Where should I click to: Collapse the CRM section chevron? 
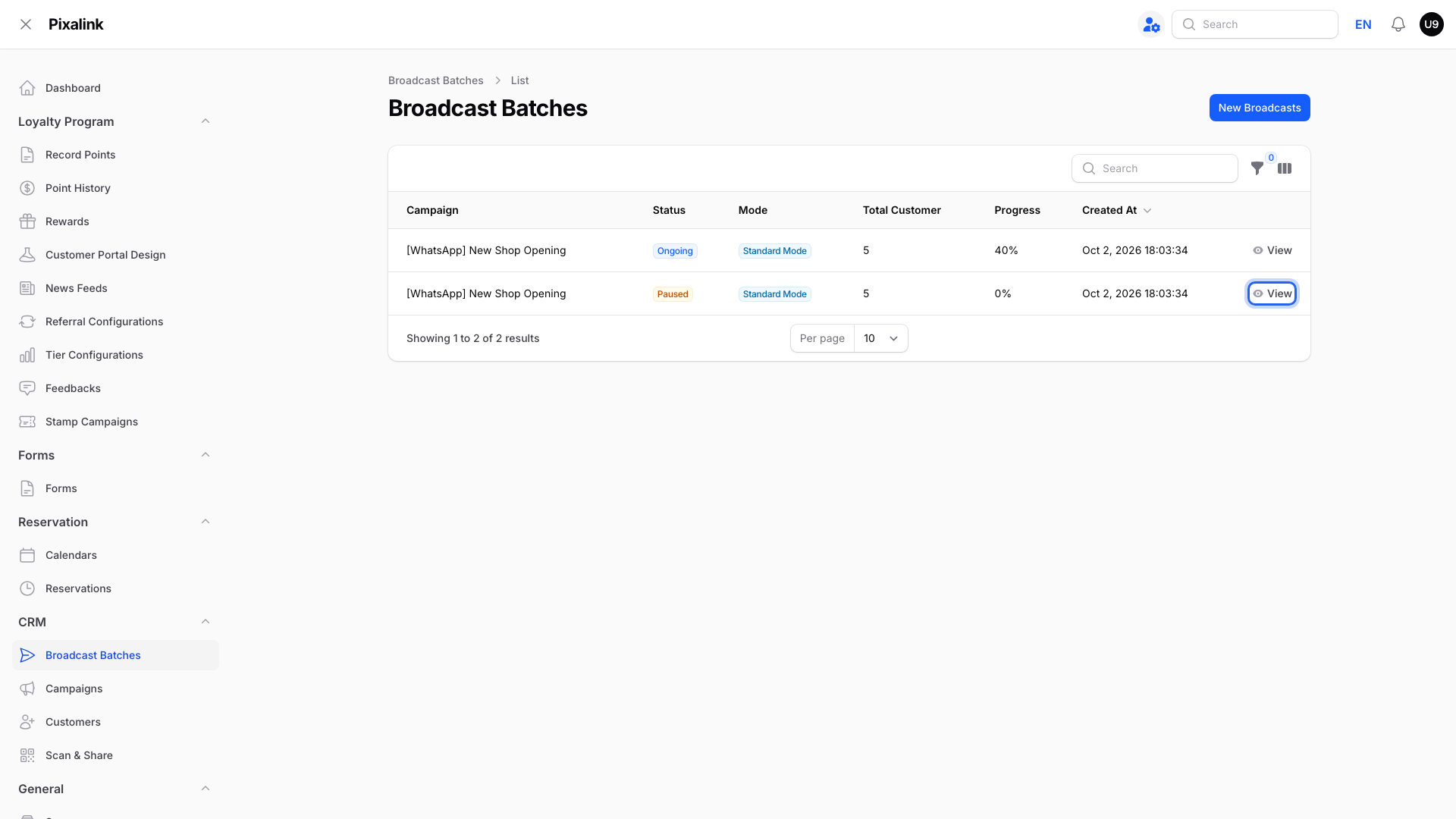click(x=206, y=622)
